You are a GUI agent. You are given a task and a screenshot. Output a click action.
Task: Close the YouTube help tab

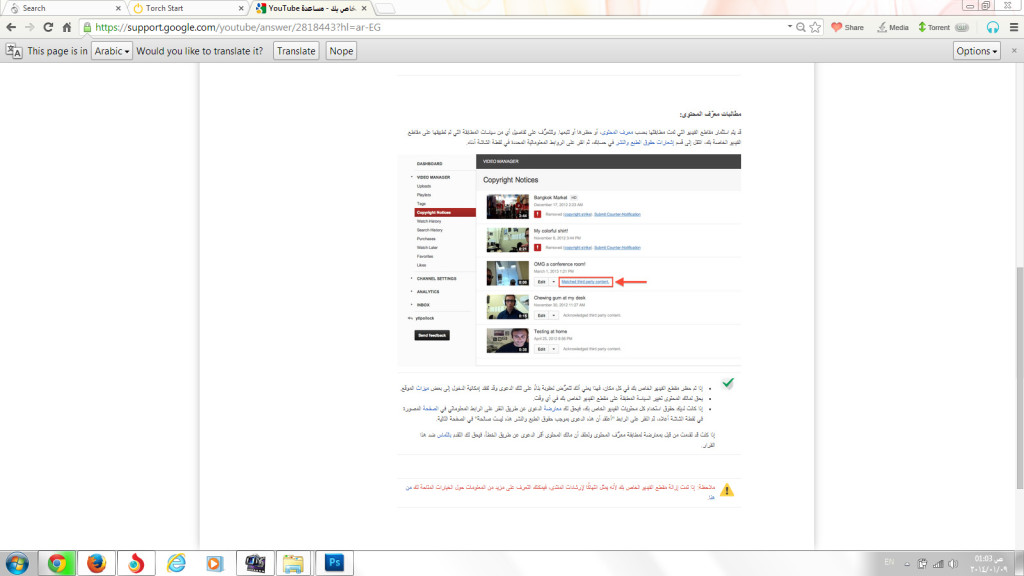[x=364, y=8]
